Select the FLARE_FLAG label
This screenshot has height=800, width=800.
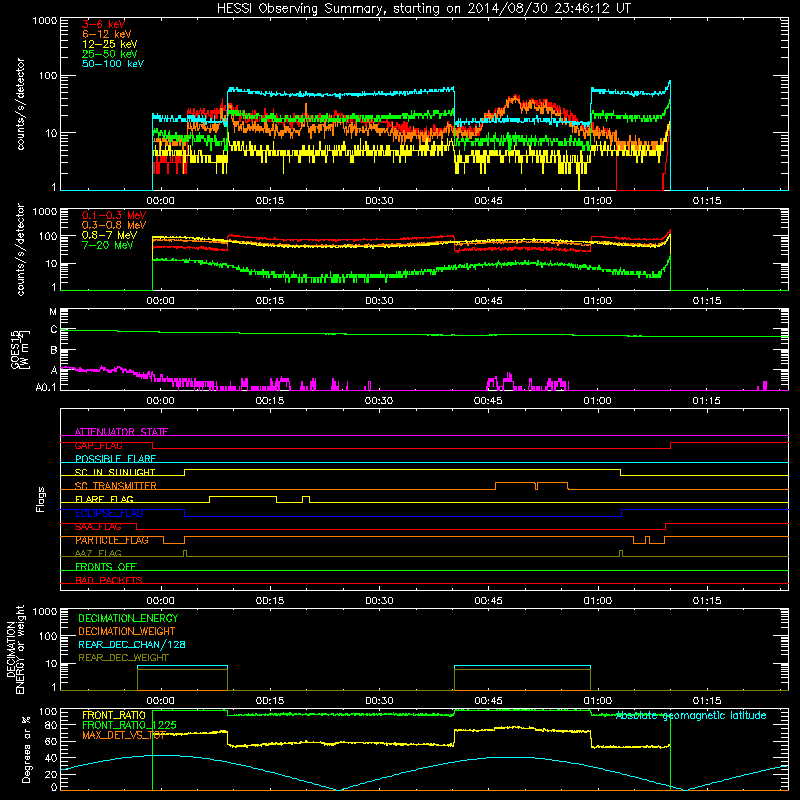click(x=104, y=499)
